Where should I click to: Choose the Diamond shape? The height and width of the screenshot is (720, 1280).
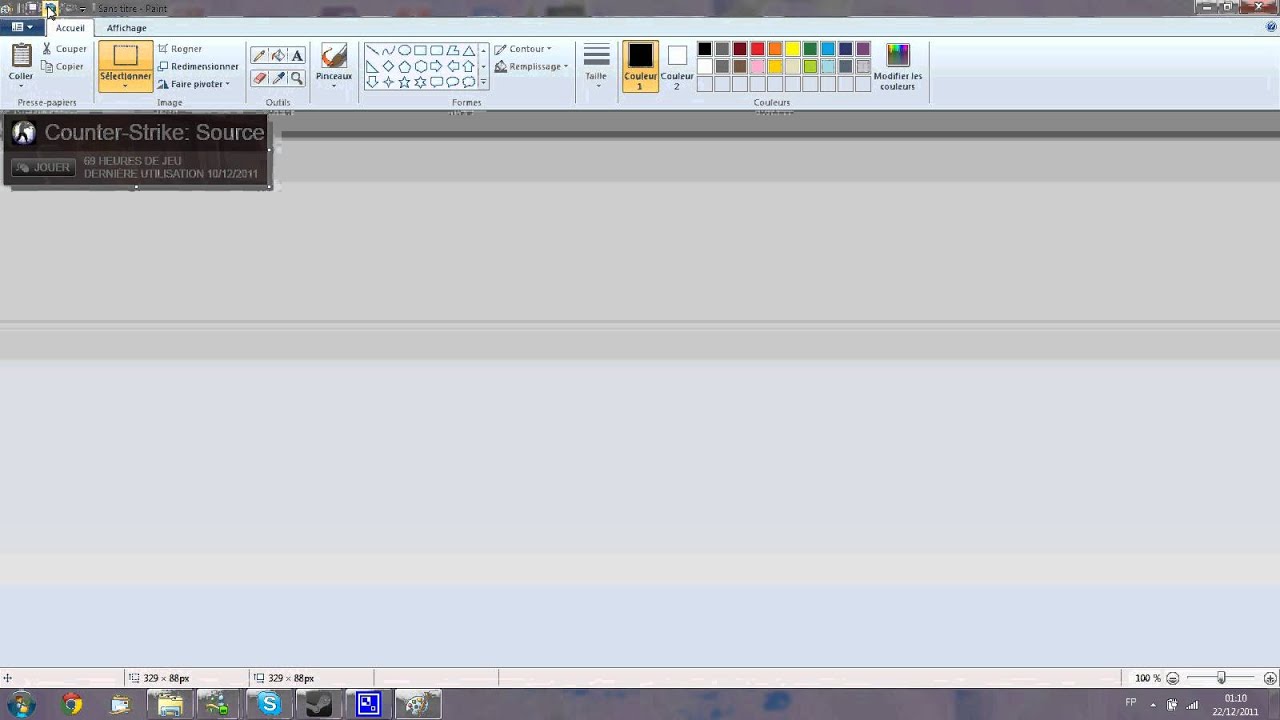pyautogui.click(x=388, y=66)
